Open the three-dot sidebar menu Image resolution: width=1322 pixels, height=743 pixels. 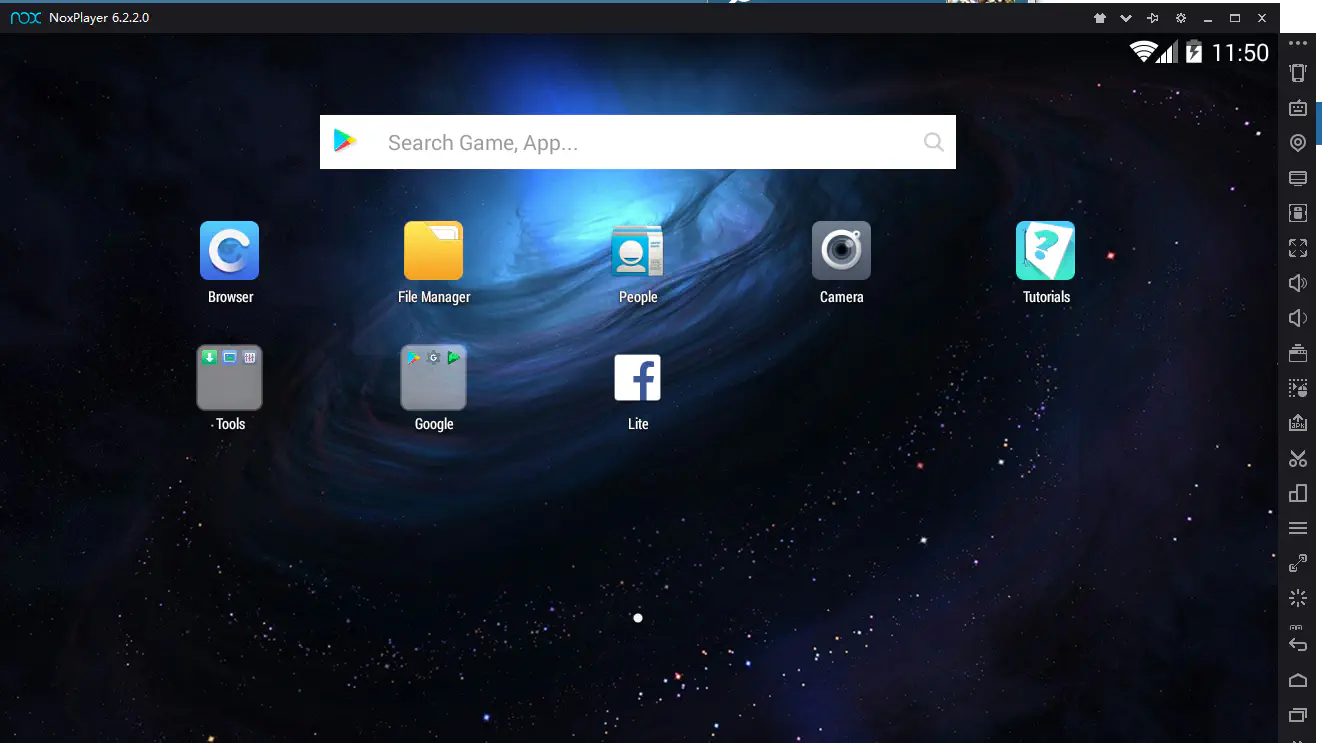tap(1298, 44)
